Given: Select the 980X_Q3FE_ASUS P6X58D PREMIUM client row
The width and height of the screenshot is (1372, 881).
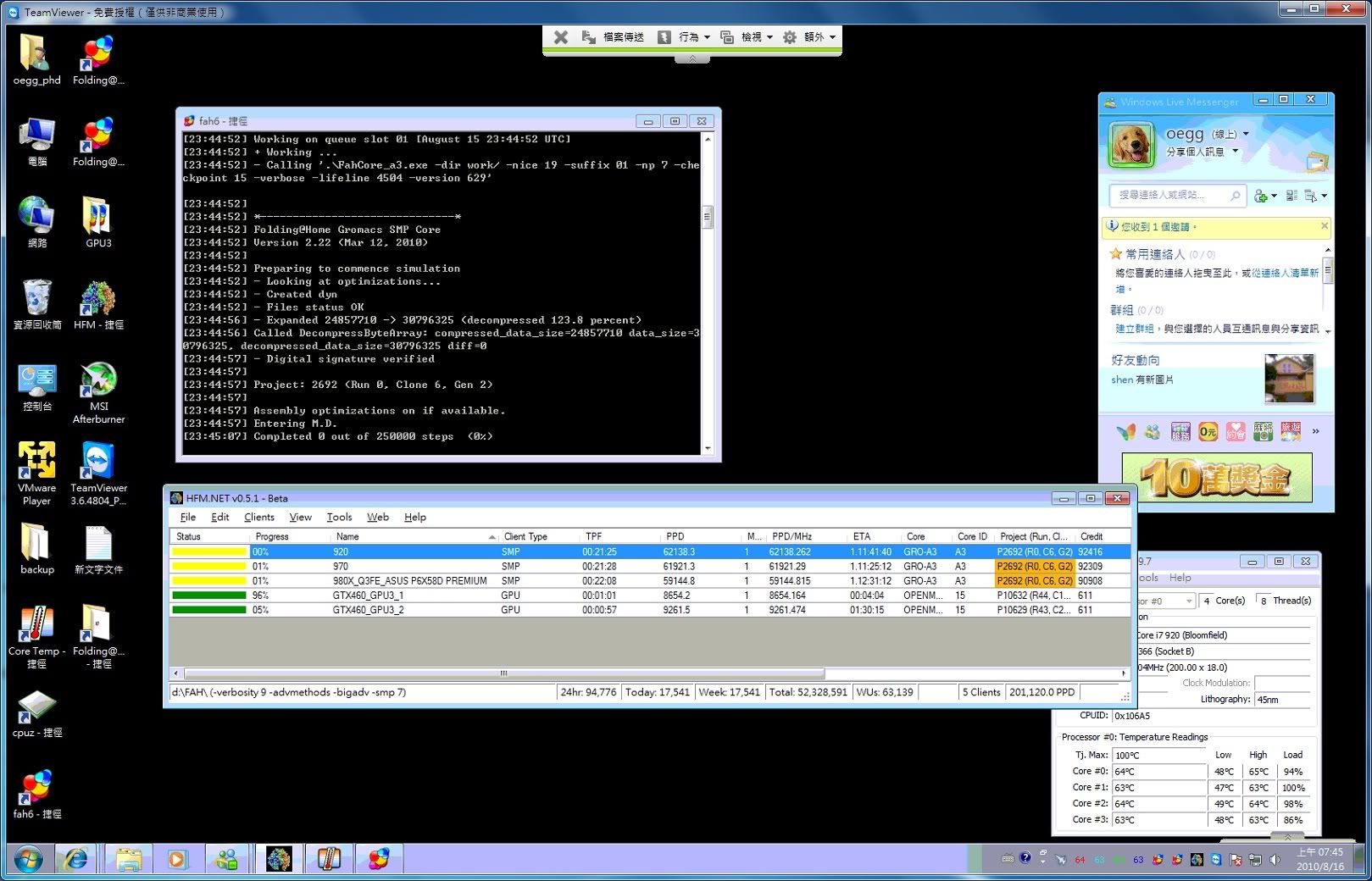Looking at the screenshot, I should point(649,581).
